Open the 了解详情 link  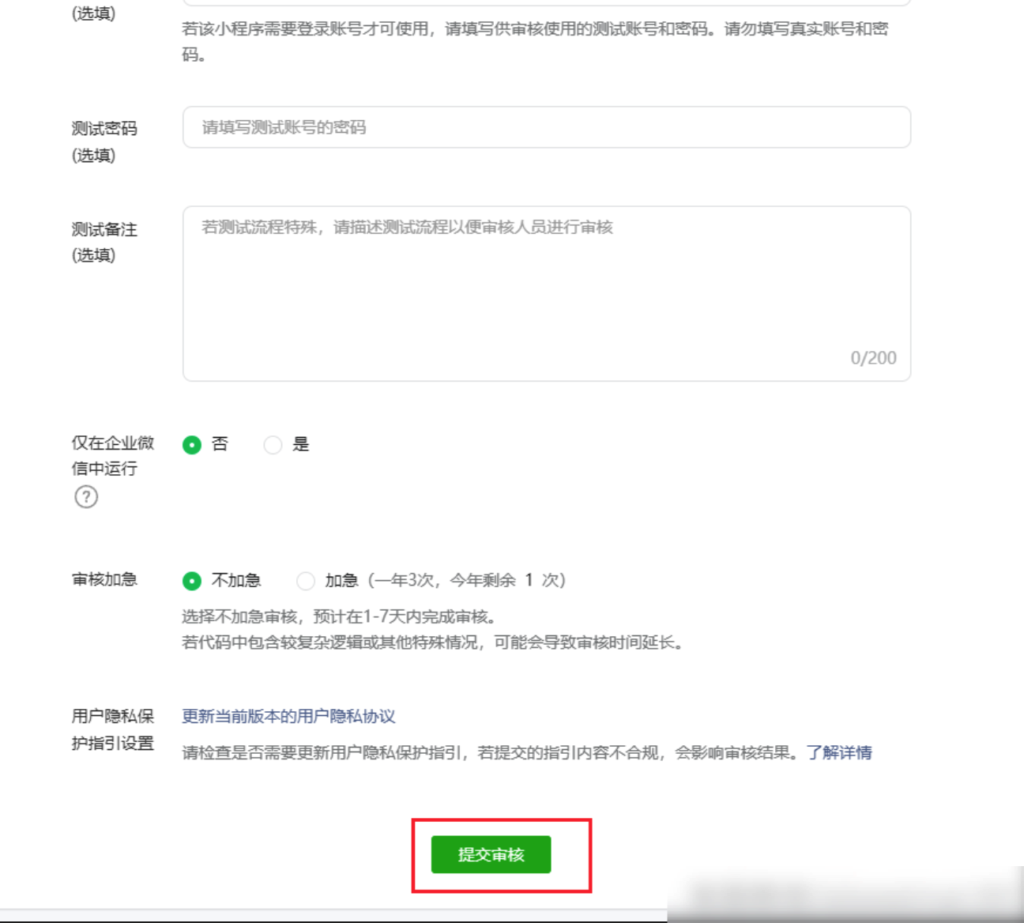(x=839, y=752)
